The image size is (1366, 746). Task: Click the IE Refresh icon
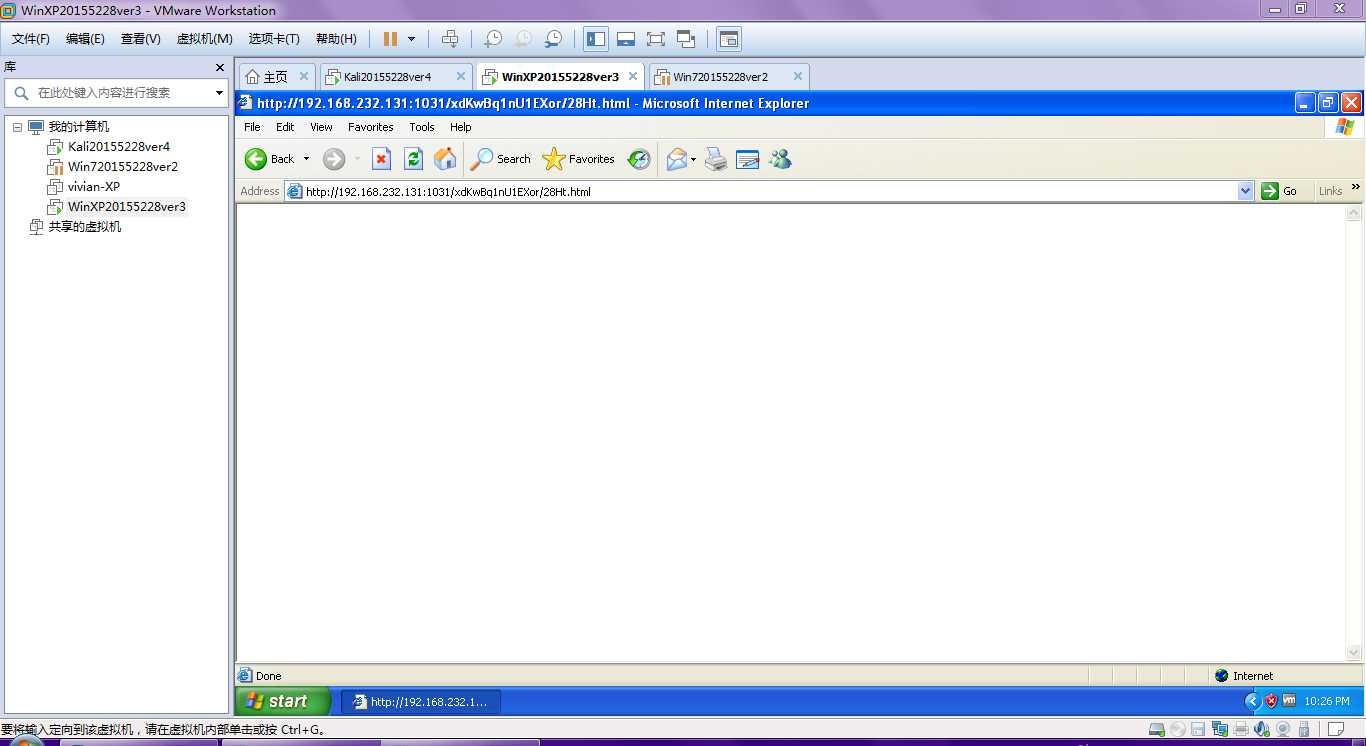413,159
